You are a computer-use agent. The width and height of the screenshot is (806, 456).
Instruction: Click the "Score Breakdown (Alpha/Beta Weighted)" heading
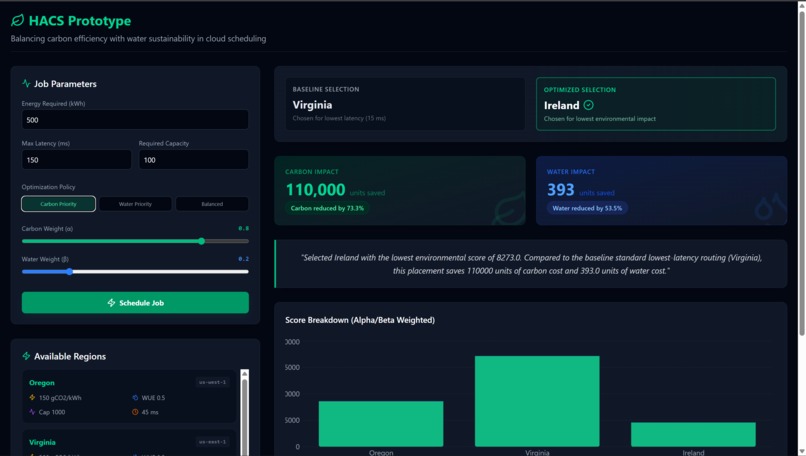(x=360, y=320)
